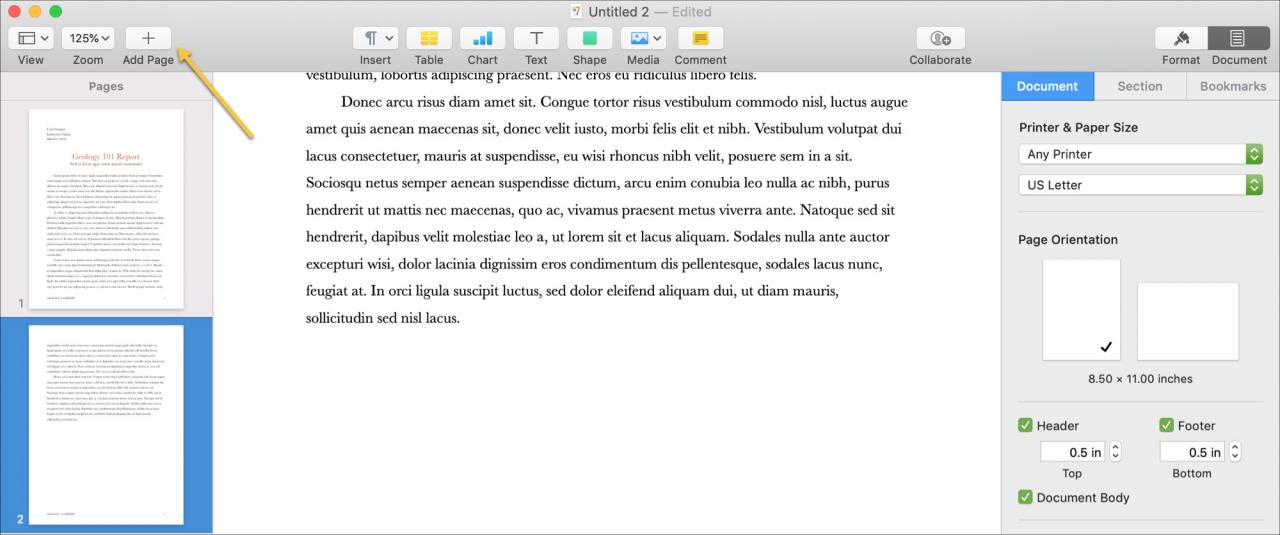Insert a table with the Table icon
The image size is (1280, 535).
pos(429,38)
